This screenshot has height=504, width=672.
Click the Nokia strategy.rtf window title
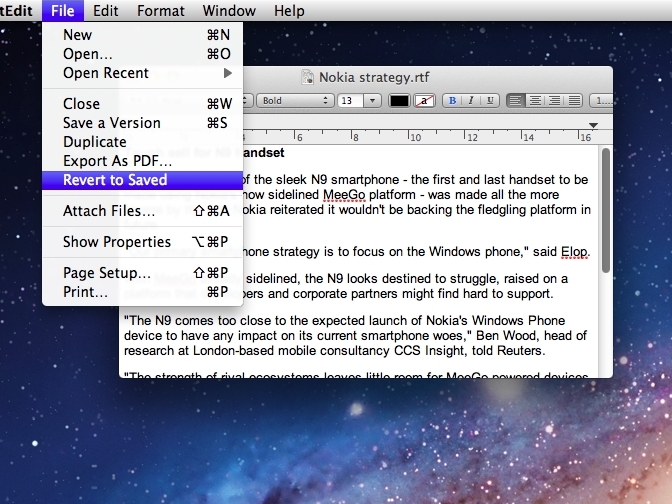point(374,77)
